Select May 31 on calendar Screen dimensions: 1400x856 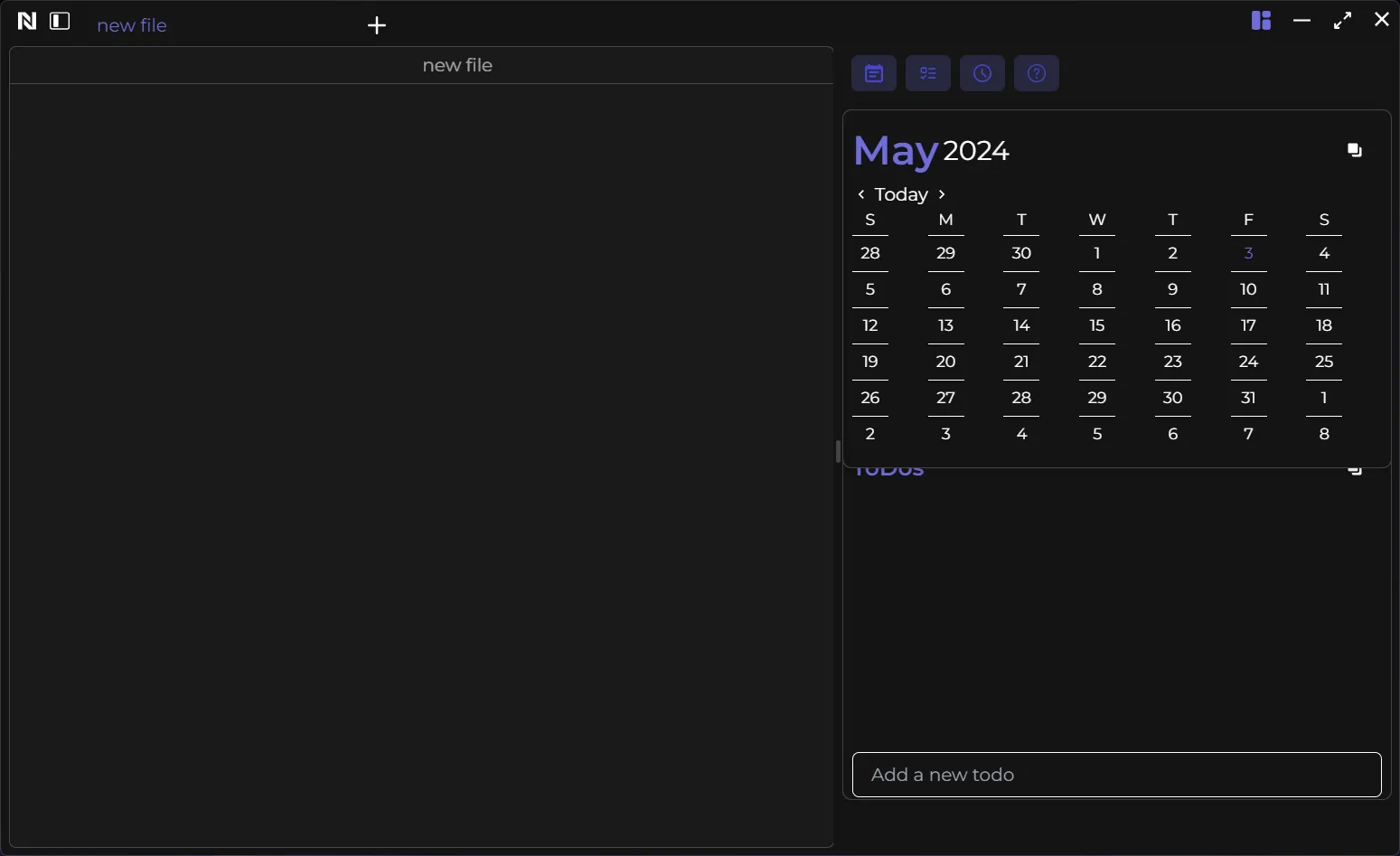pos(1248,398)
